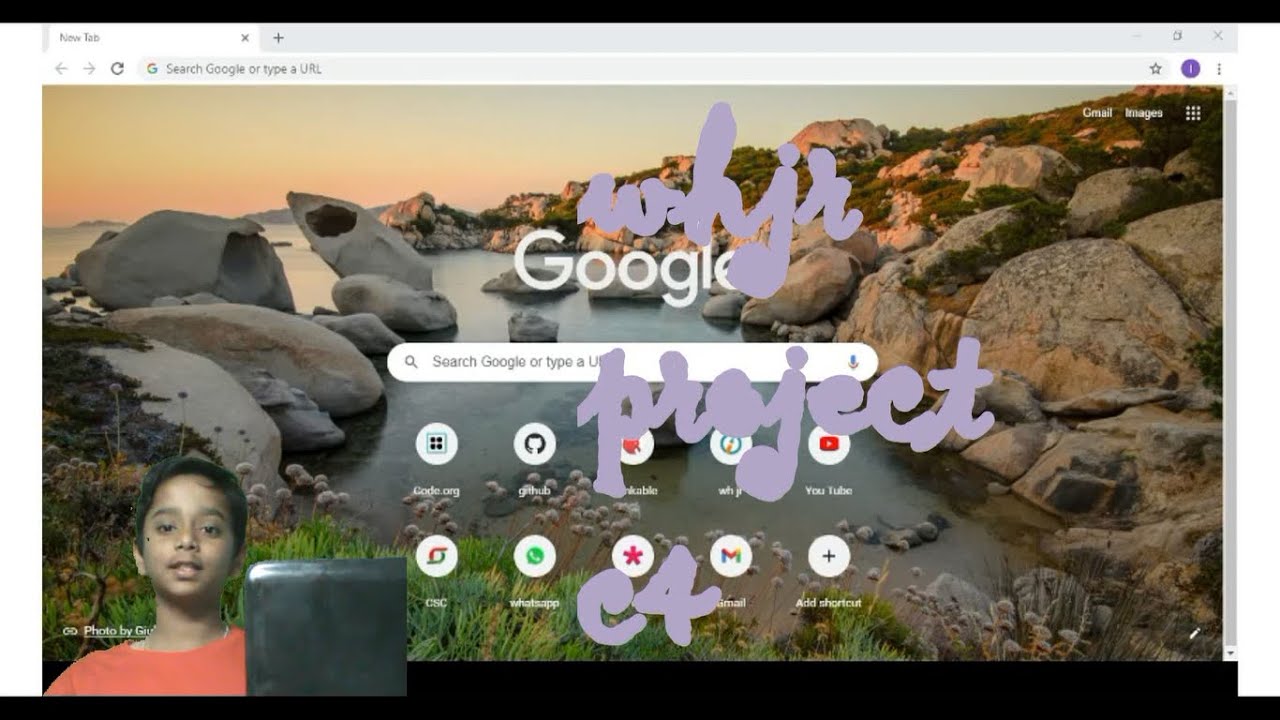Open the github shortcut

coord(535,444)
